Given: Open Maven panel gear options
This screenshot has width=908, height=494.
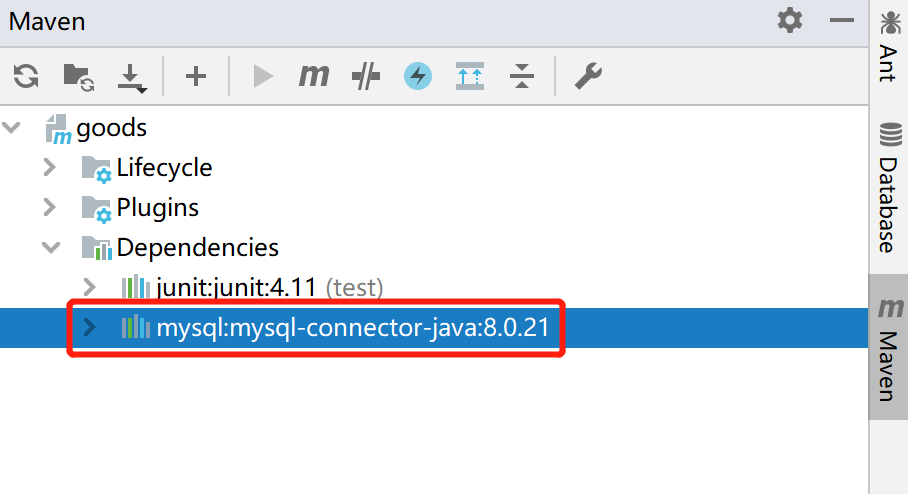Looking at the screenshot, I should [790, 21].
